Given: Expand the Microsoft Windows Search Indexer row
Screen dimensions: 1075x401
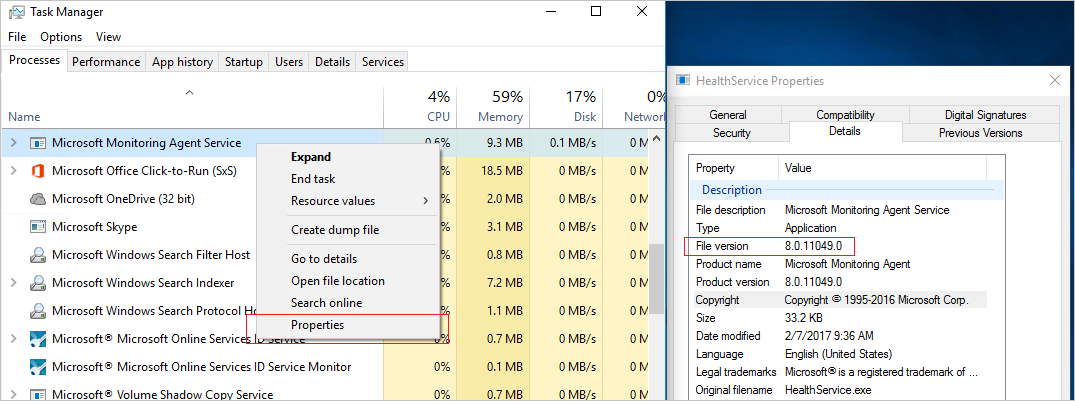Looking at the screenshot, I should (x=14, y=282).
